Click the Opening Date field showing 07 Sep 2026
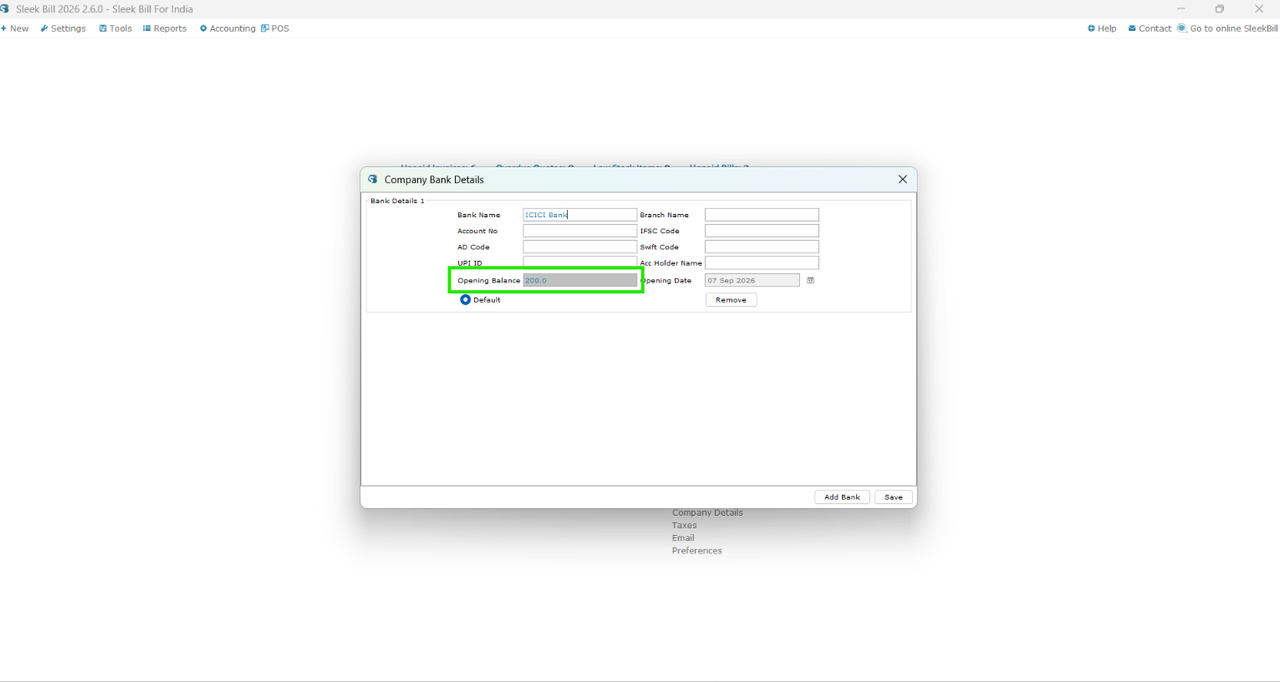Image resolution: width=1280 pixels, height=682 pixels. (752, 281)
